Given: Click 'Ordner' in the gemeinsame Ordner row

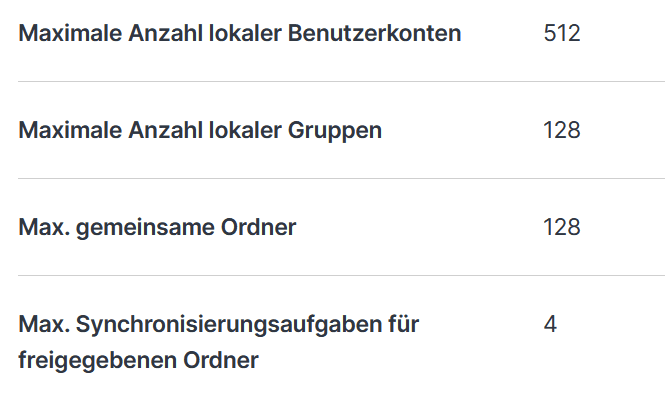Looking at the screenshot, I should coord(258,227).
